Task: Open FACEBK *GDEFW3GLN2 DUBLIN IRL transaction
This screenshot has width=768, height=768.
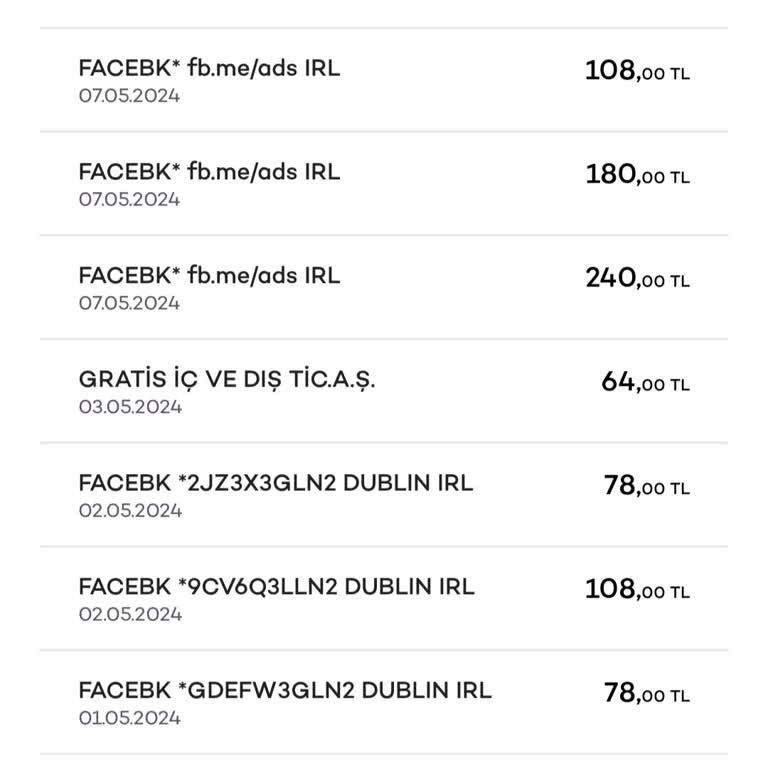Action: coord(384,702)
